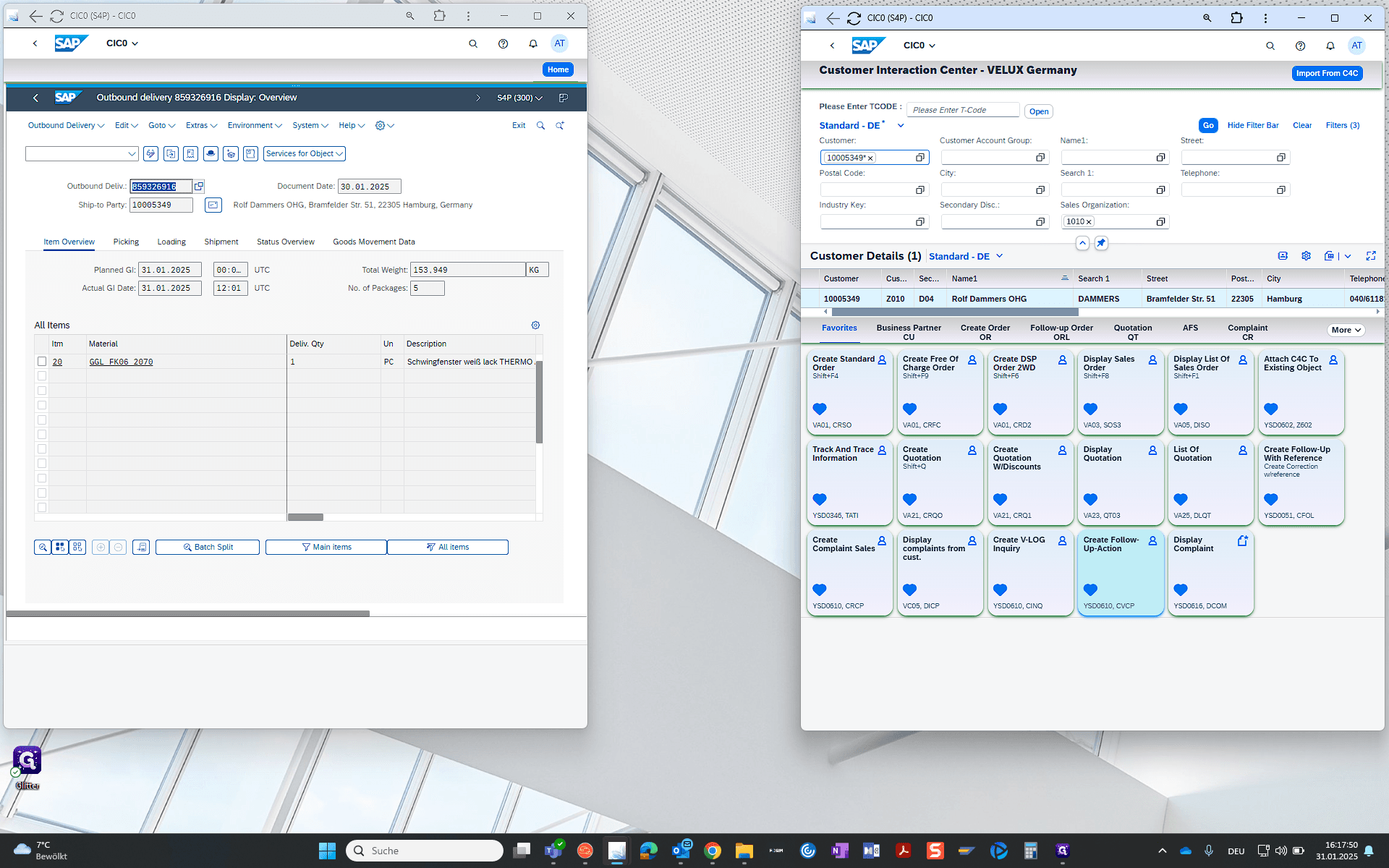Click the Exit link in the delivery window
This screenshot has width=1389, height=868.
pyautogui.click(x=519, y=125)
